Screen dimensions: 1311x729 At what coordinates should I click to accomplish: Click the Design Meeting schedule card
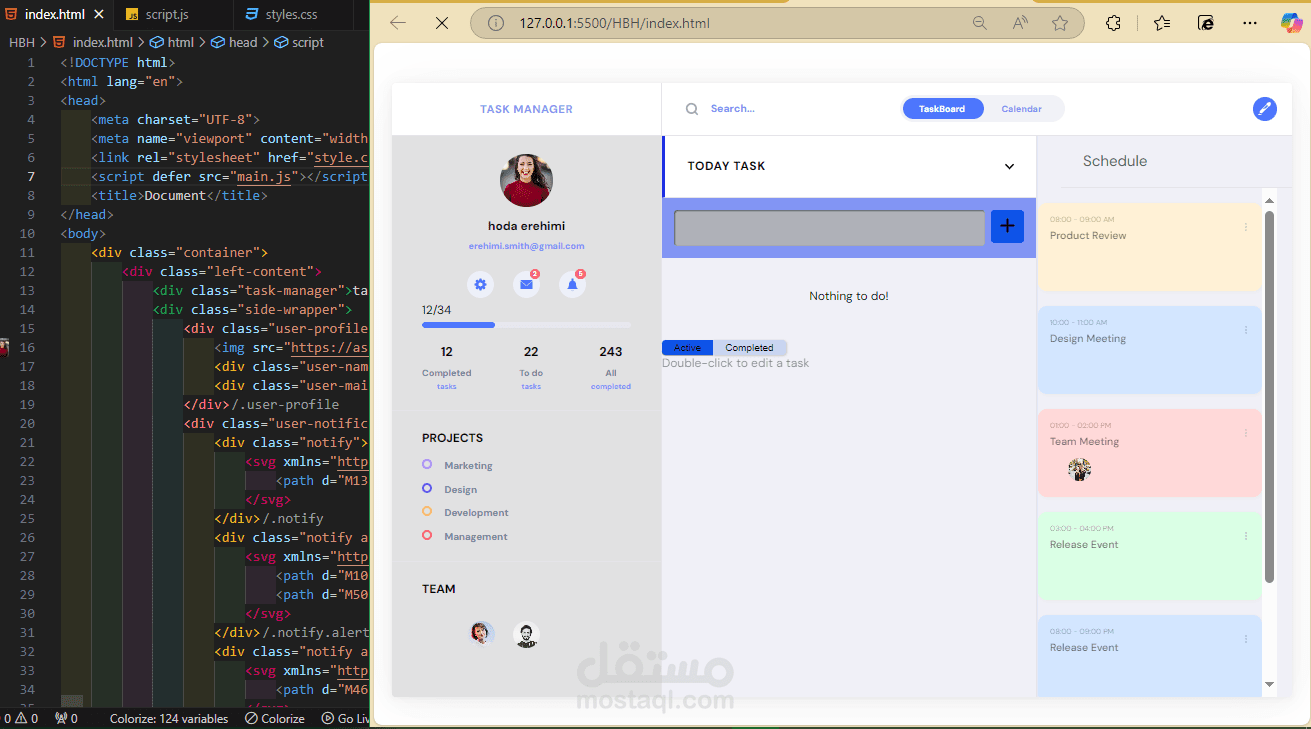(x=1150, y=350)
